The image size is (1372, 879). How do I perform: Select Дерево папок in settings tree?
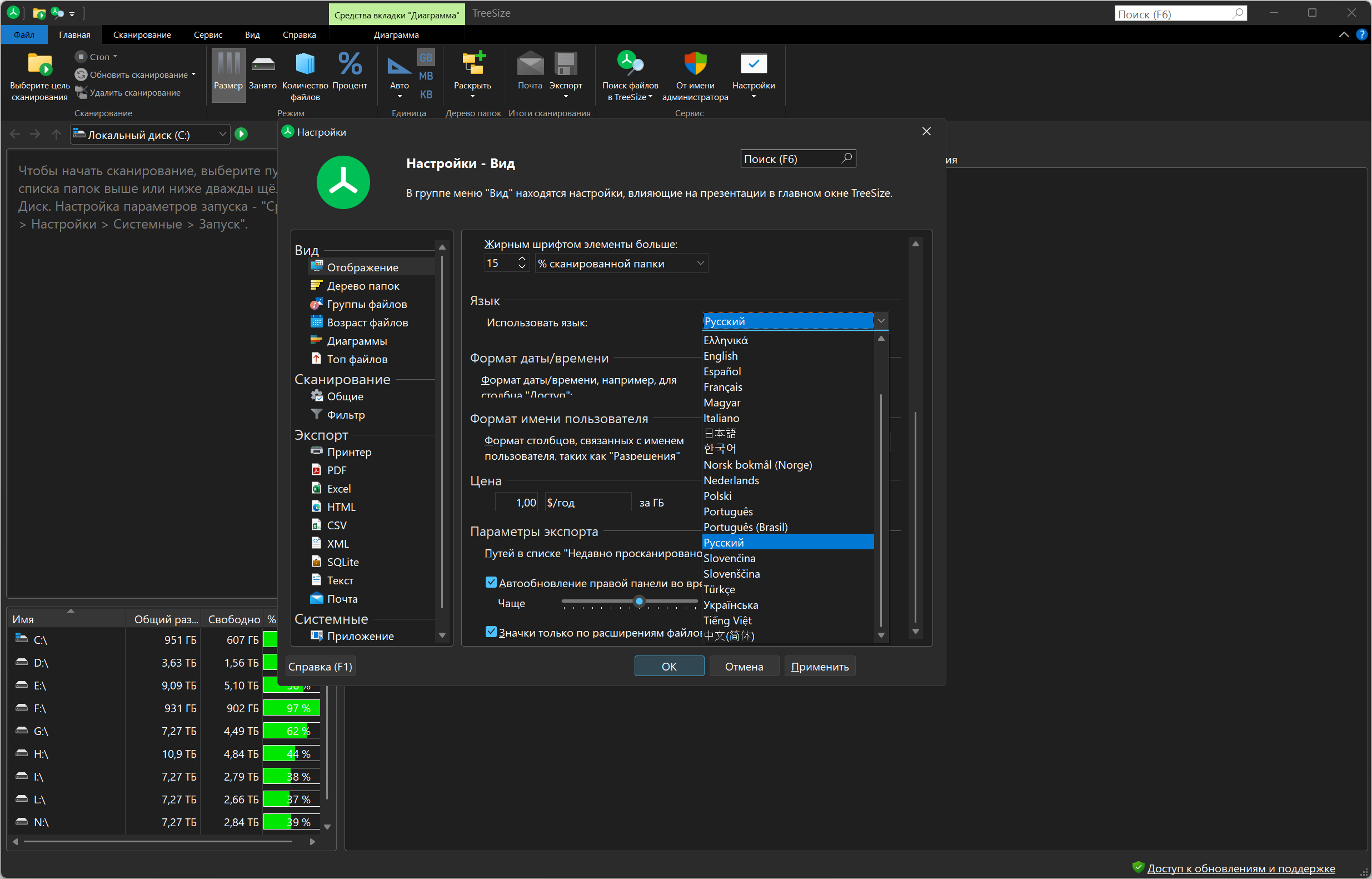[363, 285]
